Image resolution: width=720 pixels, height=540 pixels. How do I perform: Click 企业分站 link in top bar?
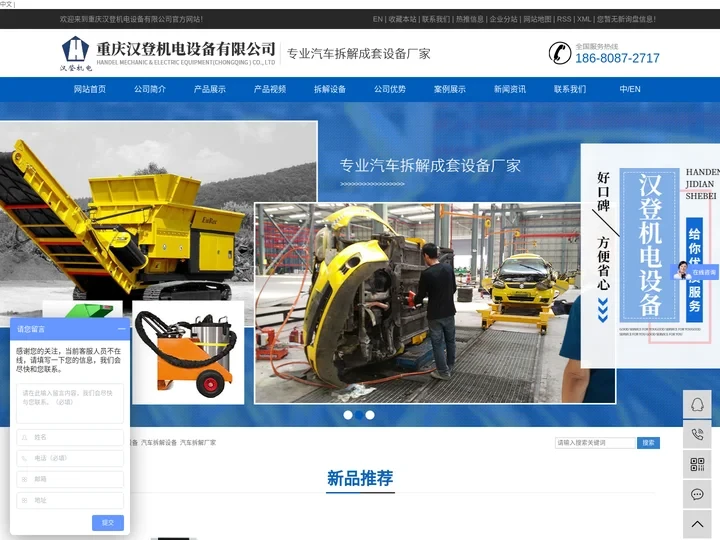[x=503, y=19]
